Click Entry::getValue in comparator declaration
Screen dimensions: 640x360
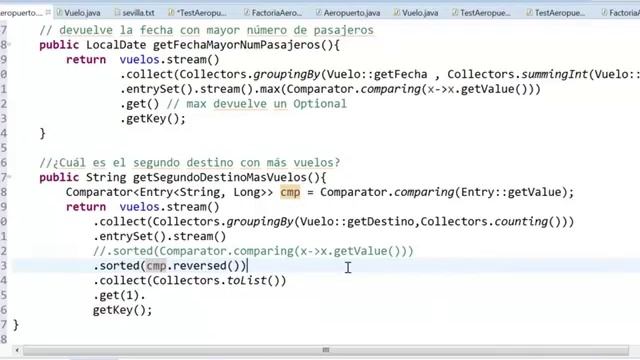(x=511, y=192)
